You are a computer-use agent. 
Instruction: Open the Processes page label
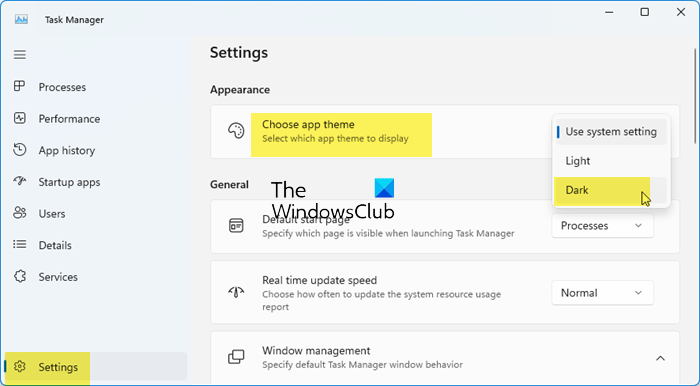coord(62,87)
